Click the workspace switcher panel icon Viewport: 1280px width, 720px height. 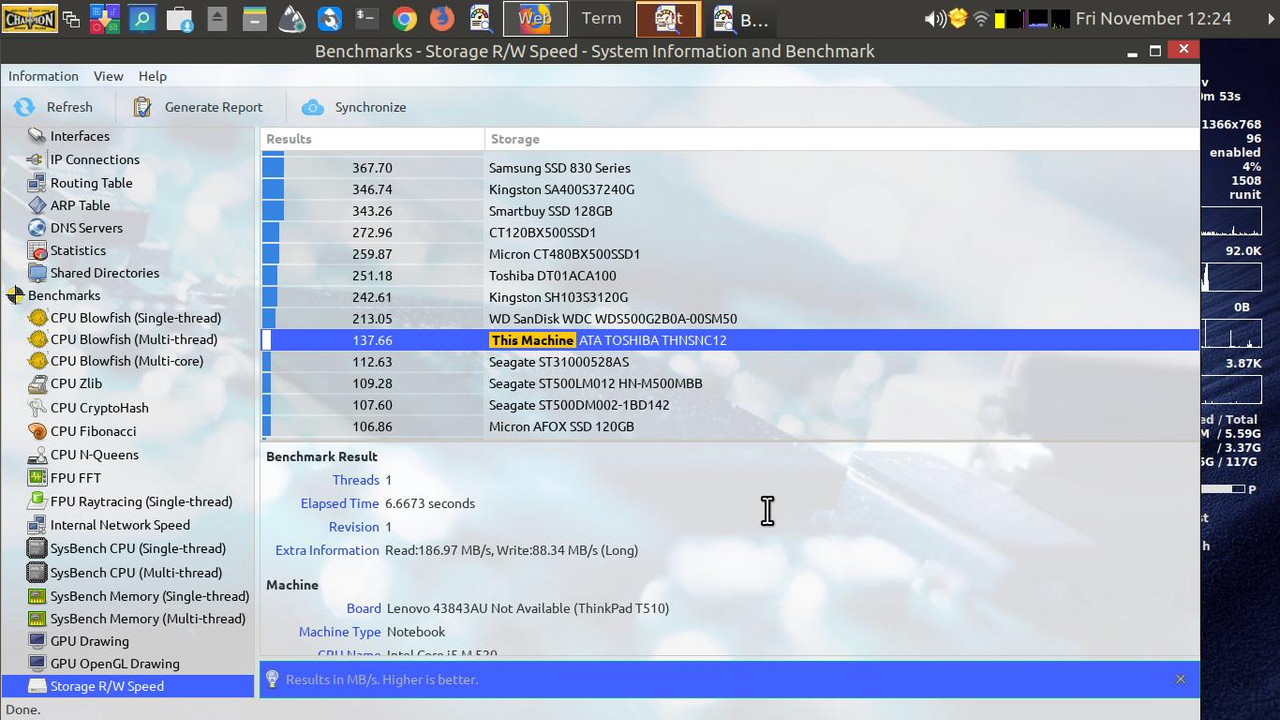pos(72,18)
